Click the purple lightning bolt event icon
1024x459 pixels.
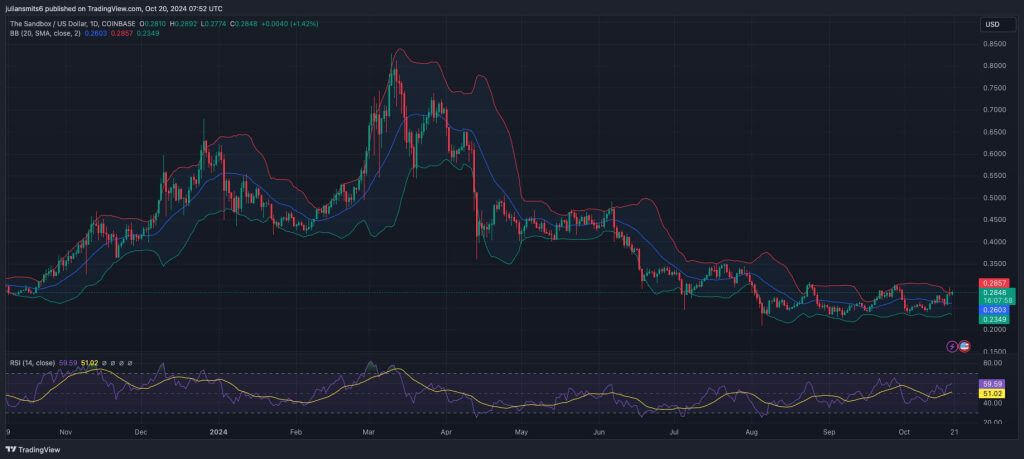pyautogui.click(x=952, y=346)
